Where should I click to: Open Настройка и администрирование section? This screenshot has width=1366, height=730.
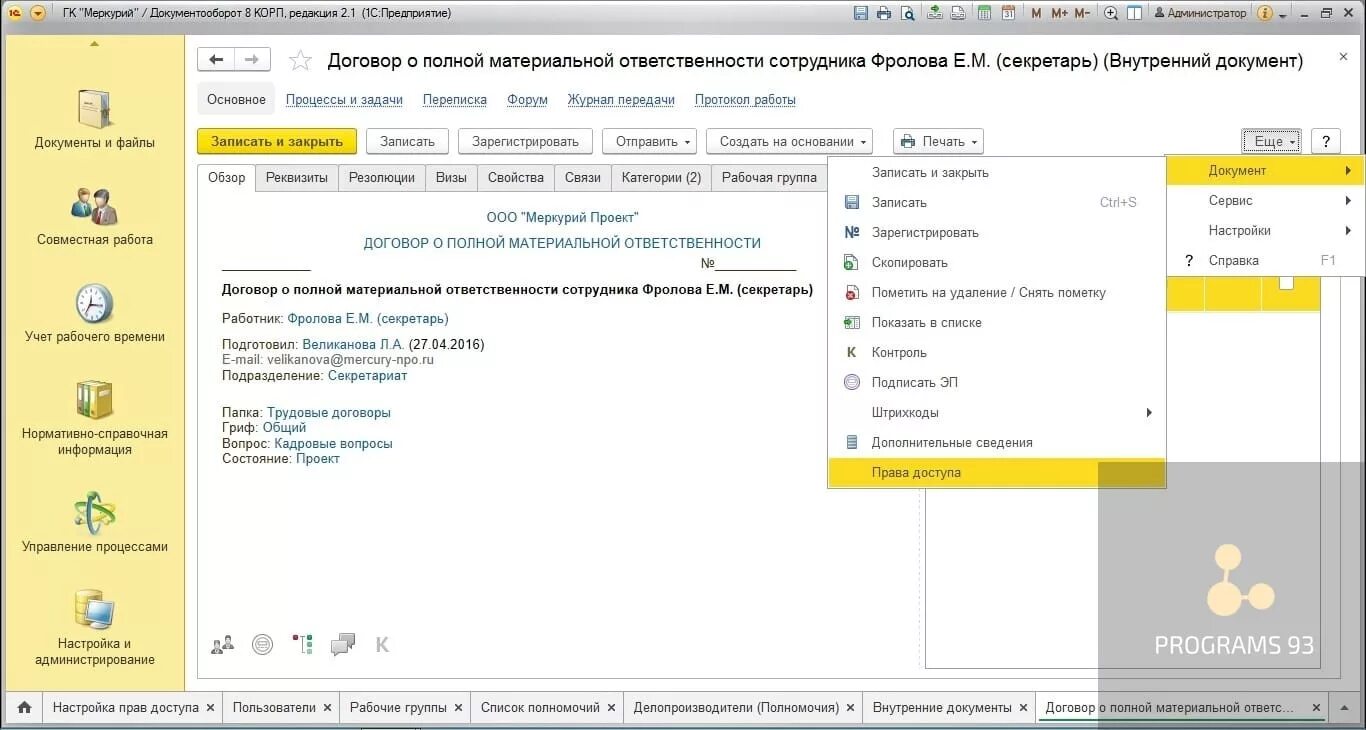[95, 627]
